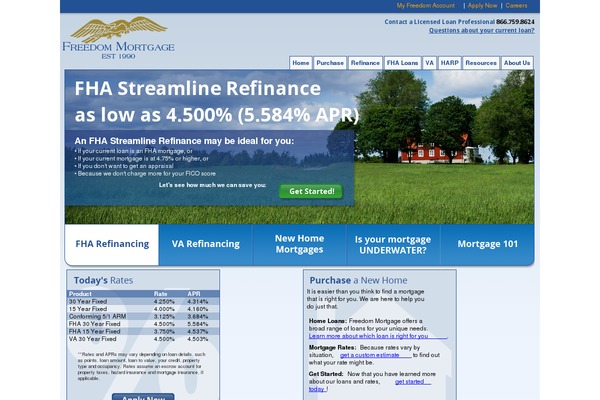Open the Resources menu item

point(481,63)
